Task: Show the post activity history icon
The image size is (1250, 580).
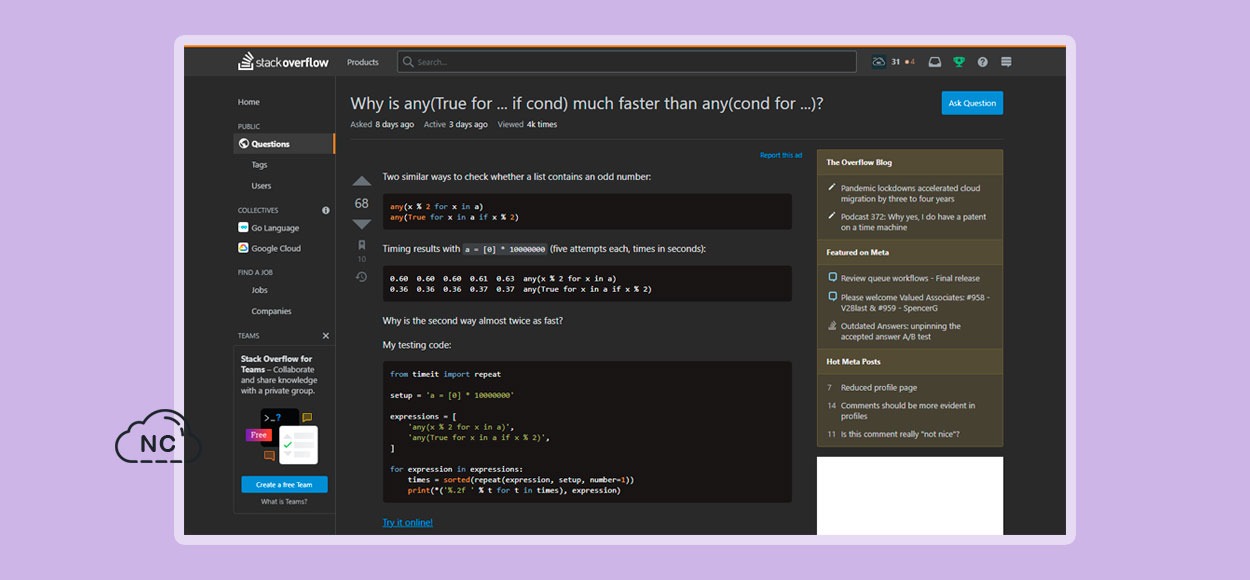Action: click(x=362, y=276)
